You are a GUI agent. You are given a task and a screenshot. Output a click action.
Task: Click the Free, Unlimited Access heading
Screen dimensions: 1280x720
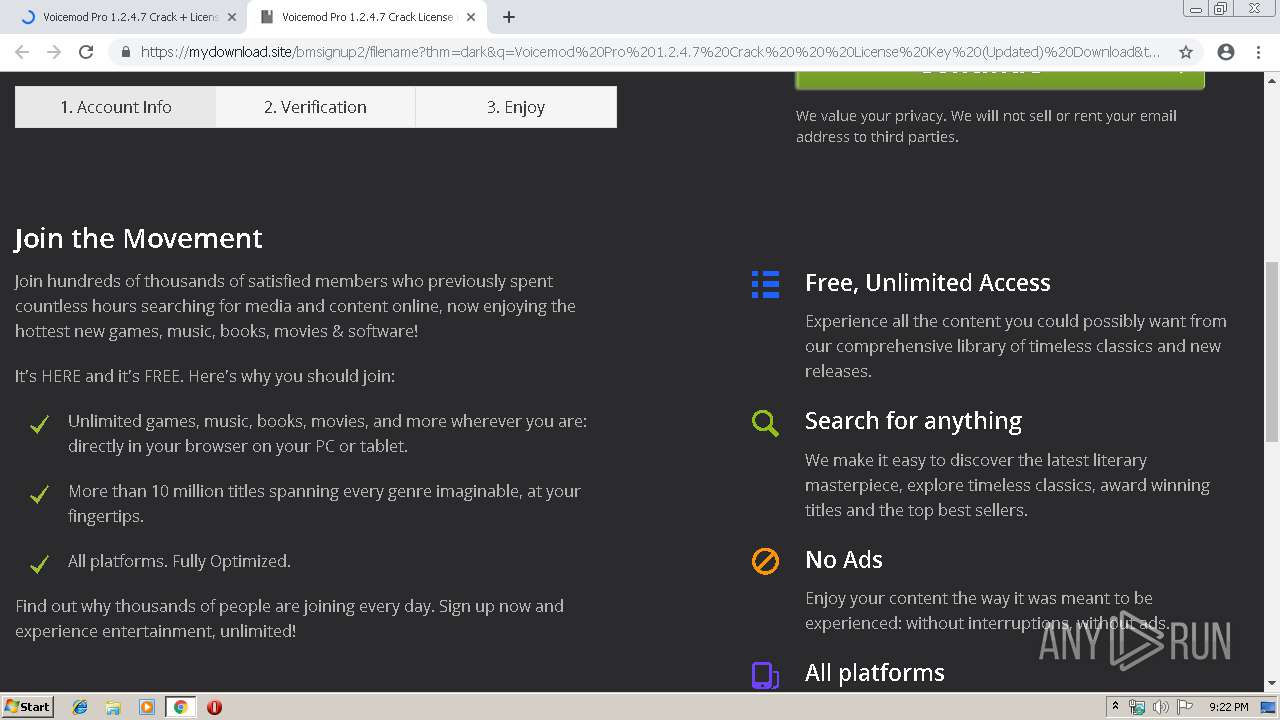928,283
